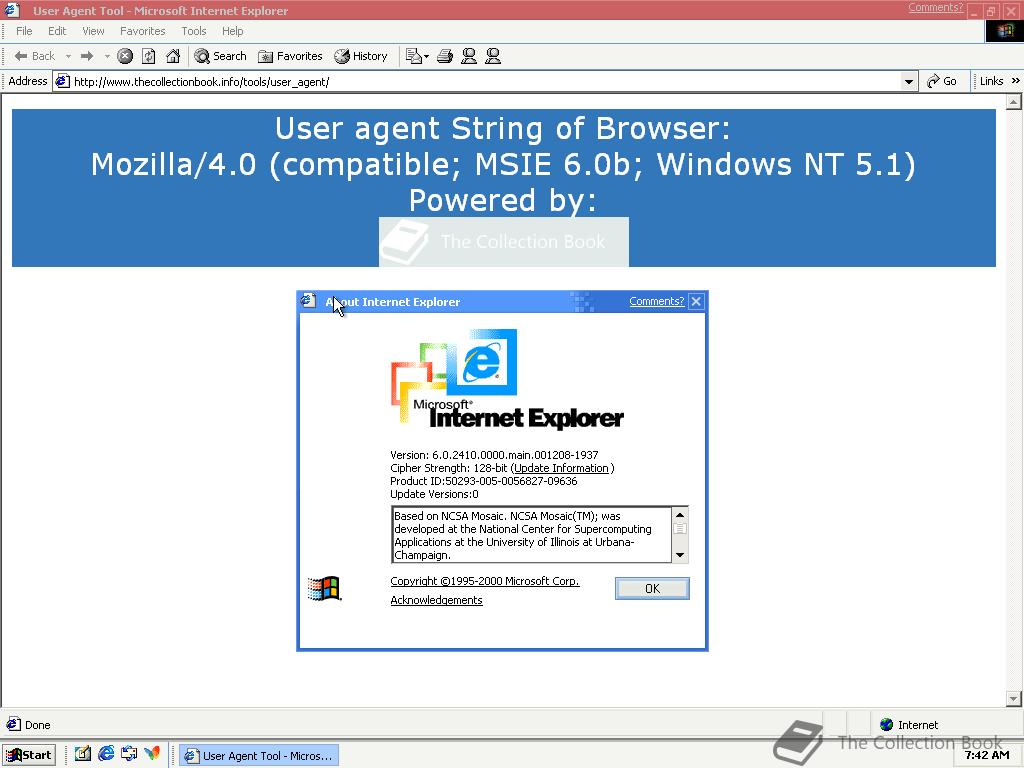Click the Update Information link
Viewport: 1024px width, 768px height.
coord(562,468)
